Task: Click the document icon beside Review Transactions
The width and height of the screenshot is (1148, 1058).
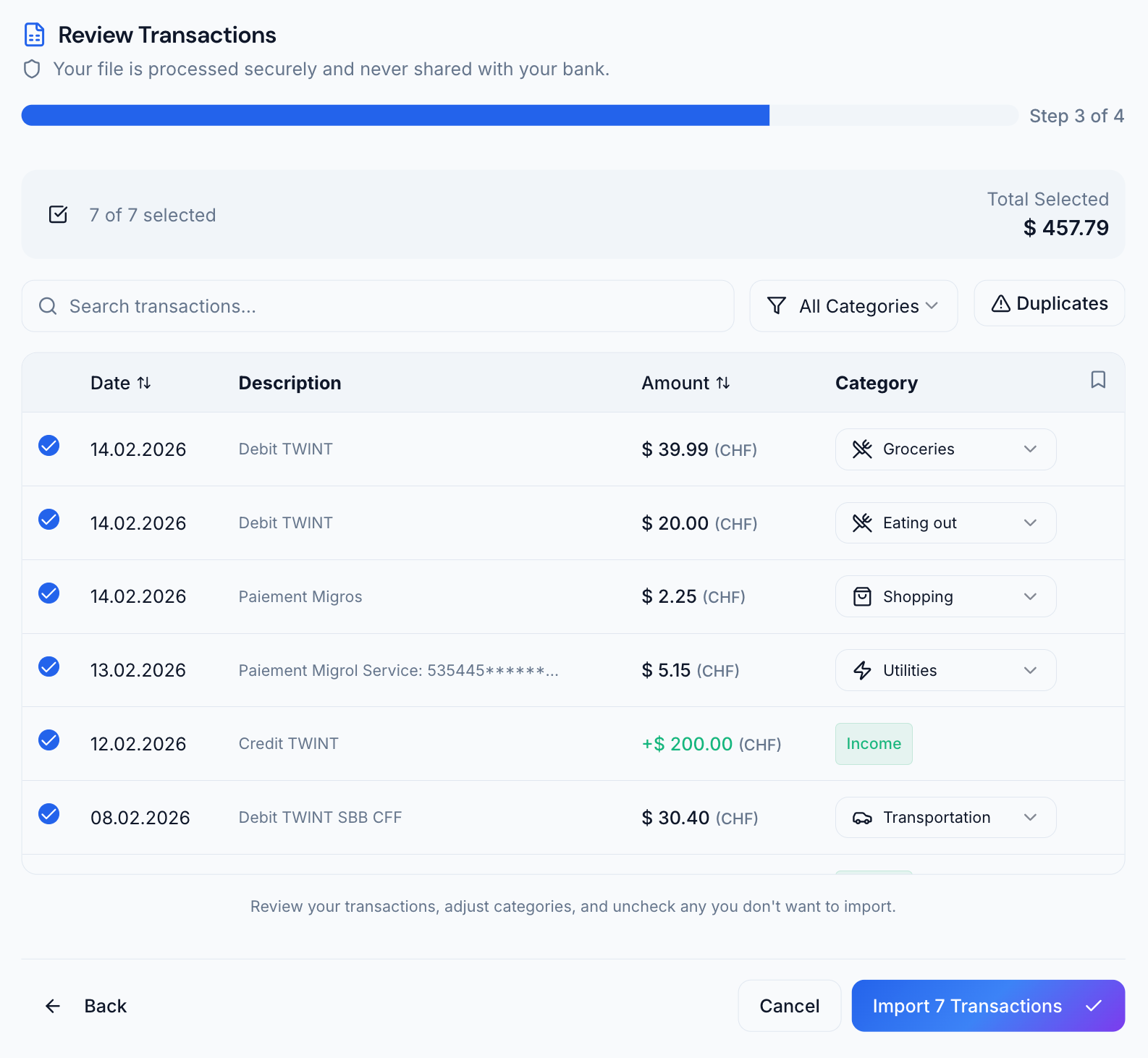Action: 35,35
